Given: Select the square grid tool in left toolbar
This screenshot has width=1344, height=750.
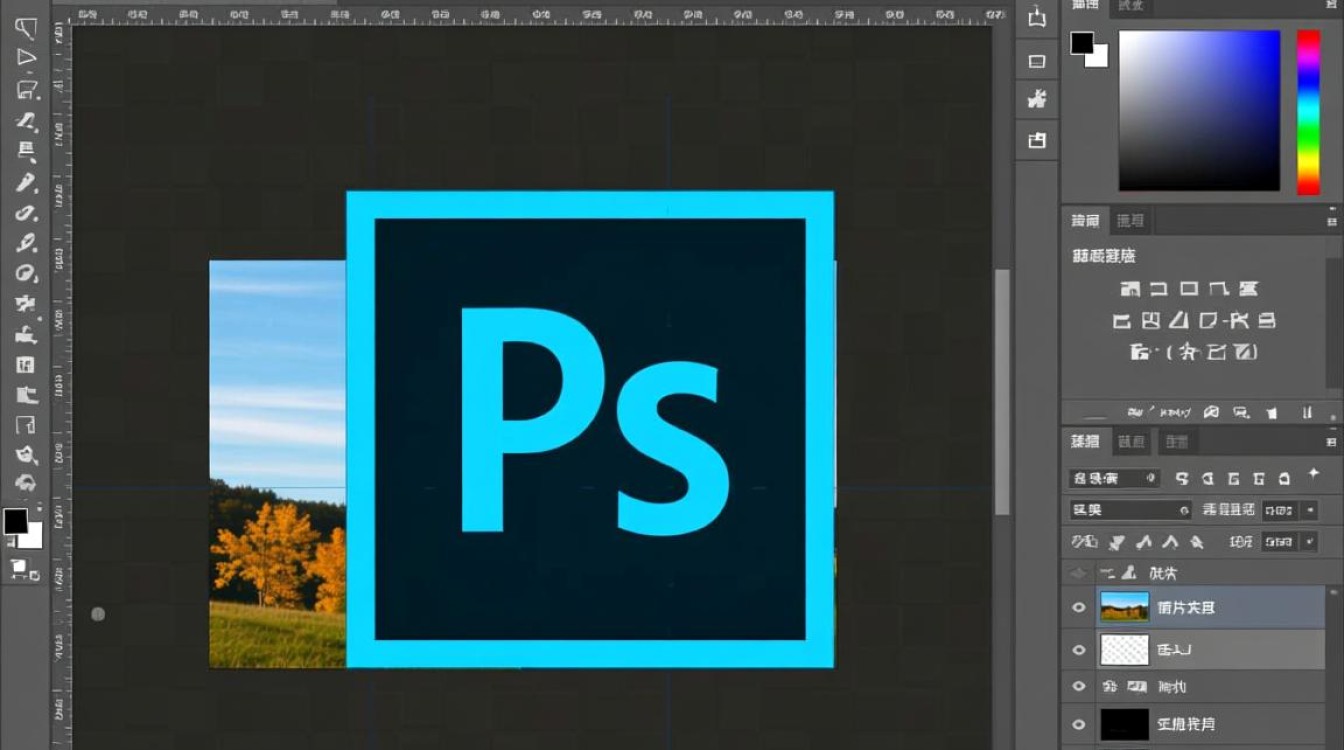Looking at the screenshot, I should pos(26,365).
